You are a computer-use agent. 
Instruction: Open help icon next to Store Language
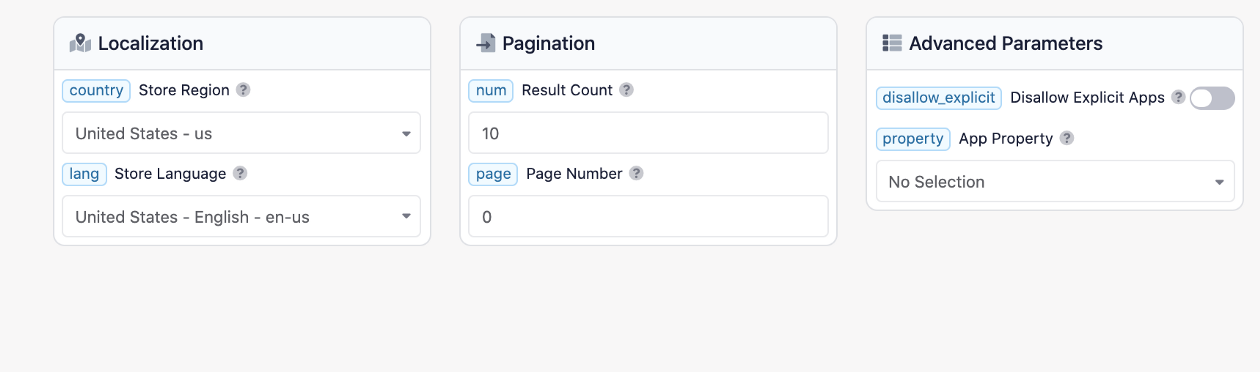240,174
